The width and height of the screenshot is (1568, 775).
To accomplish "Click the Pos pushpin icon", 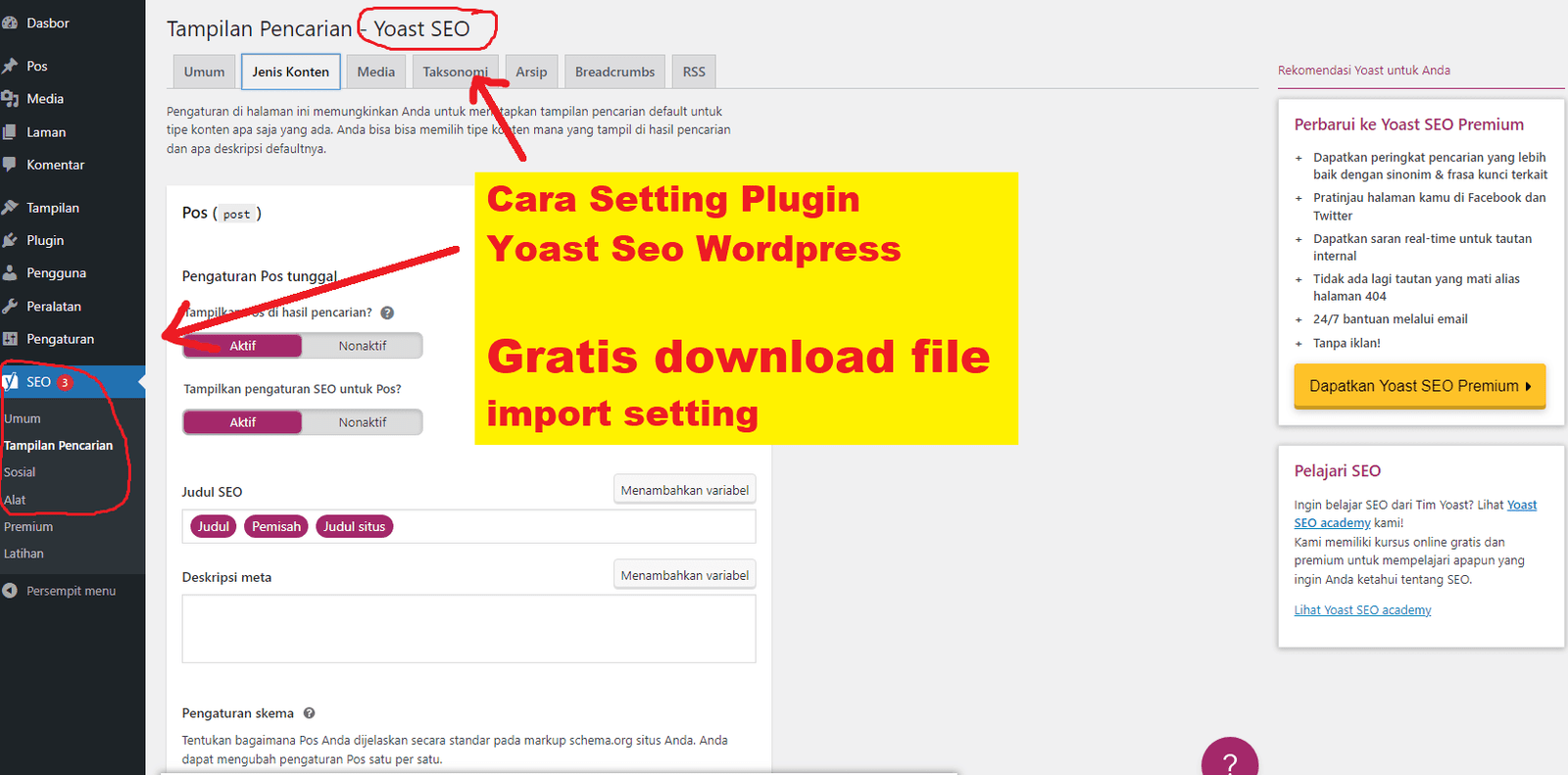I will (10, 66).
